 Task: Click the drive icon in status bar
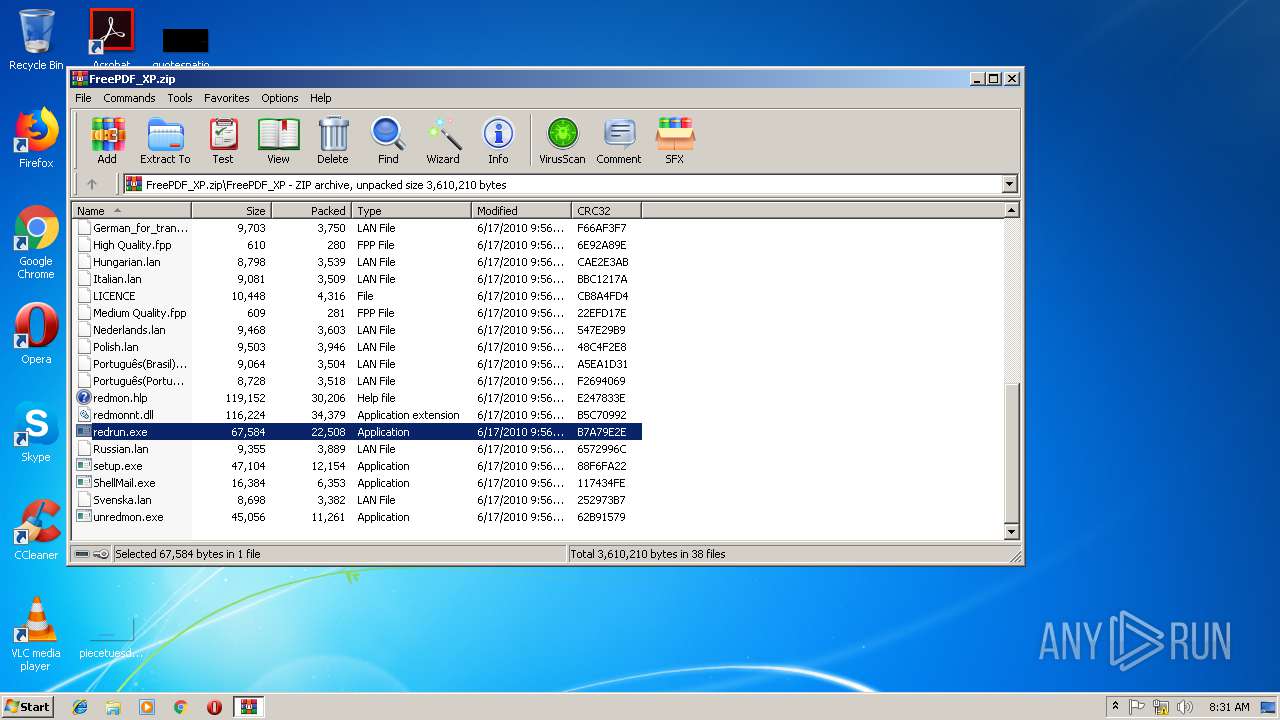pyautogui.click(x=82, y=554)
